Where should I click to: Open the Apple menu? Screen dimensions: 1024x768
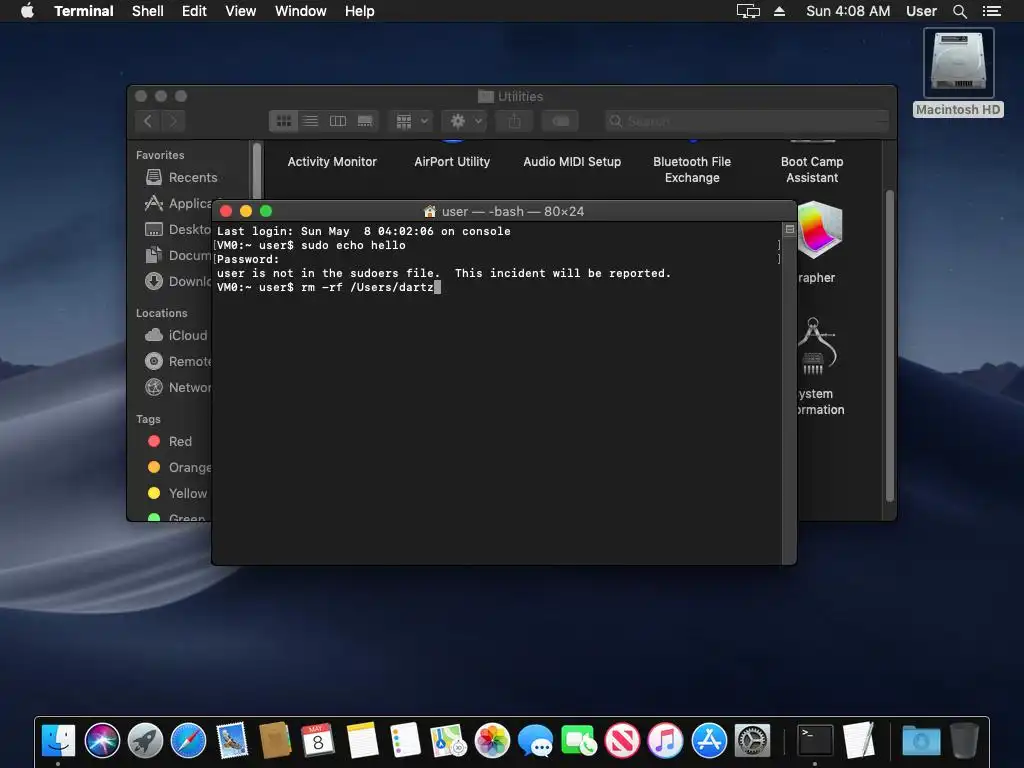pos(27,11)
